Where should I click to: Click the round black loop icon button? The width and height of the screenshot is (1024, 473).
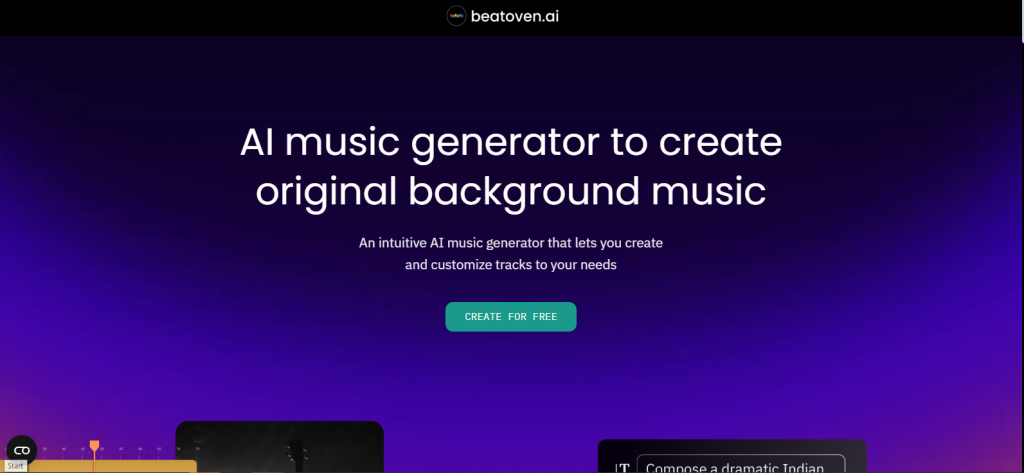click(22, 451)
